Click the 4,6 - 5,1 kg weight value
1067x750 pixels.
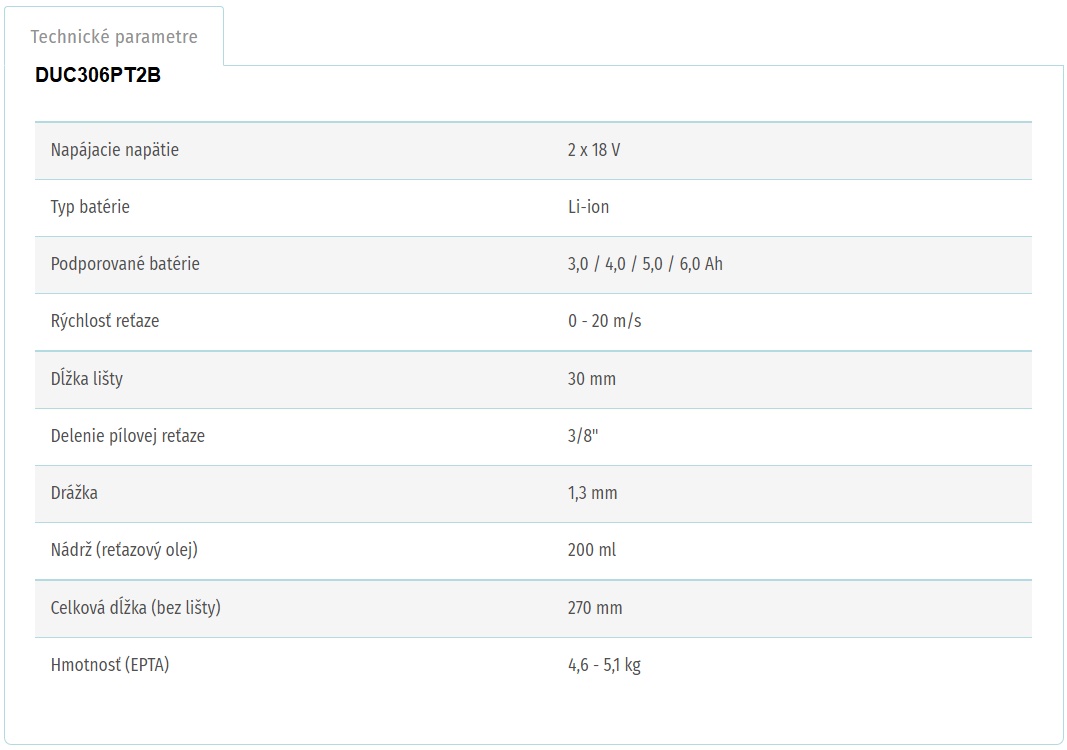coord(604,665)
